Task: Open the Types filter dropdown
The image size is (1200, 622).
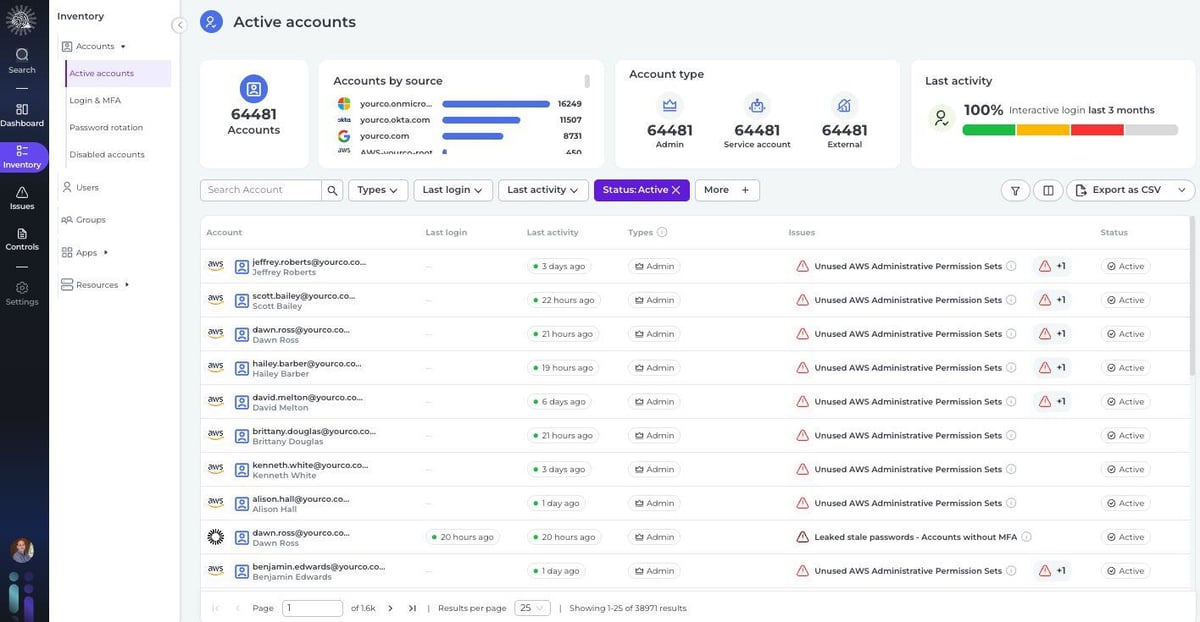Action: coord(378,190)
